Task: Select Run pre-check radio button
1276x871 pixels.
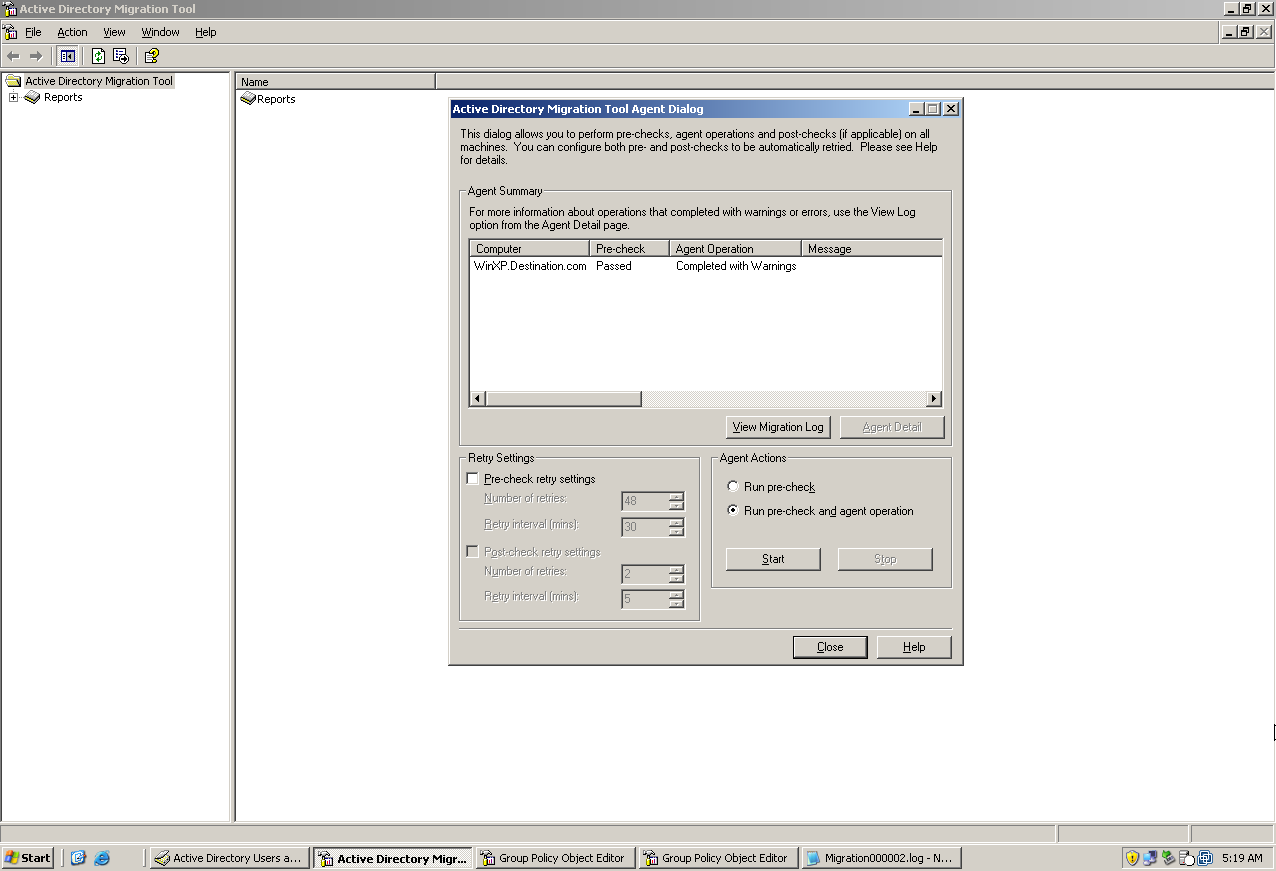Action: coord(733,487)
